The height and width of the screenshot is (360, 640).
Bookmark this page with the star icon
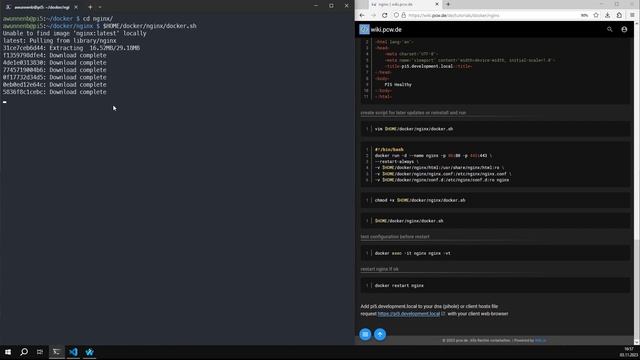click(596, 15)
